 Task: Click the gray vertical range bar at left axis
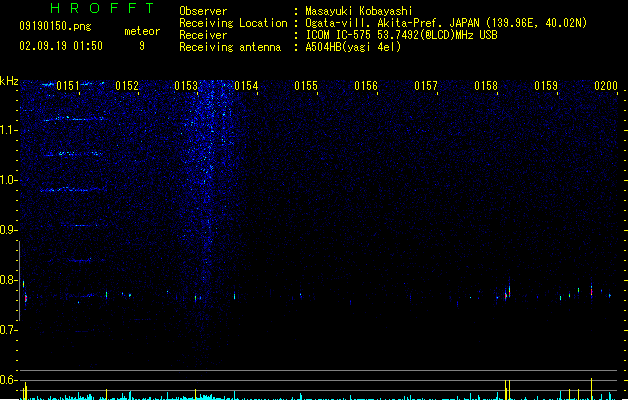click(20, 280)
